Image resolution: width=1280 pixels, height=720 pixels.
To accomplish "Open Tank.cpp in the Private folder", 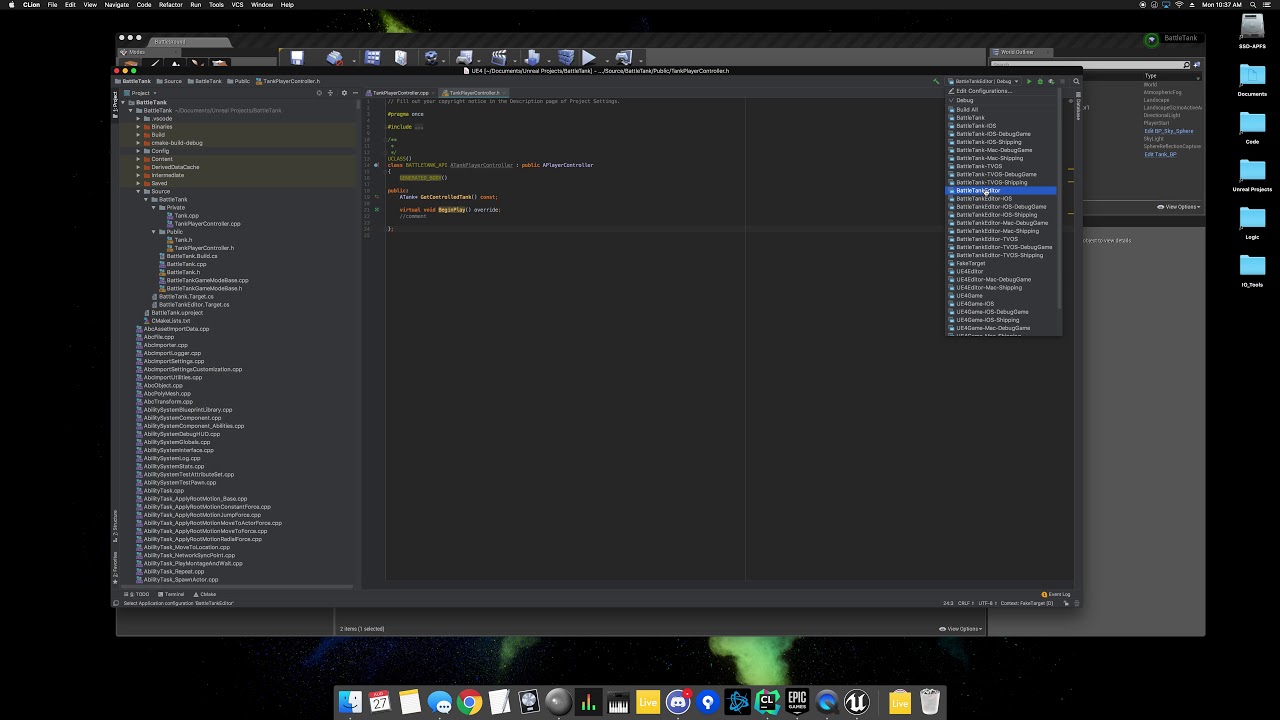I will (186, 216).
